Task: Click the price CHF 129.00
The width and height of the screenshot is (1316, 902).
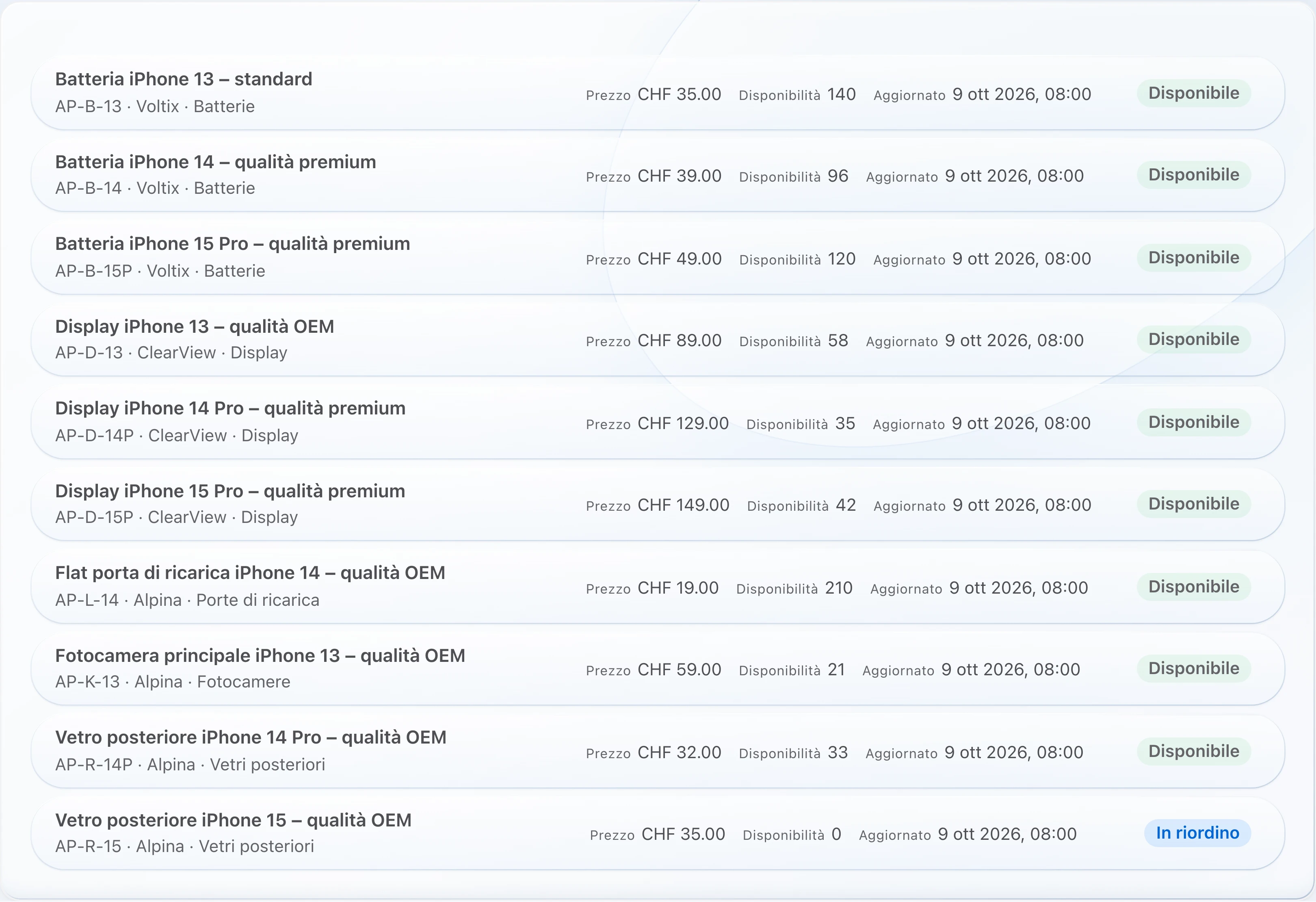Action: pyautogui.click(x=683, y=423)
